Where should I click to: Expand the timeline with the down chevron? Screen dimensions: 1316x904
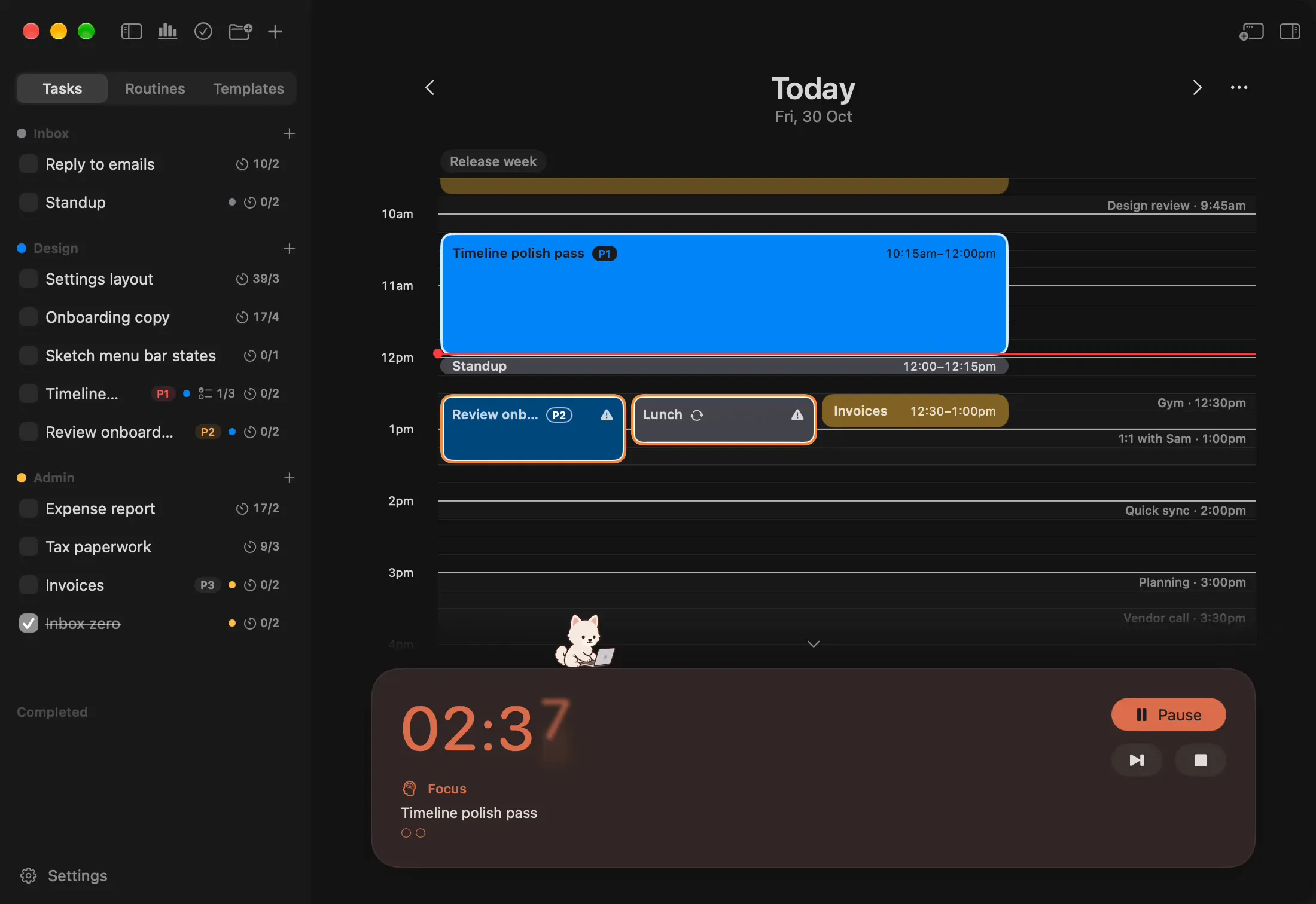pos(814,644)
